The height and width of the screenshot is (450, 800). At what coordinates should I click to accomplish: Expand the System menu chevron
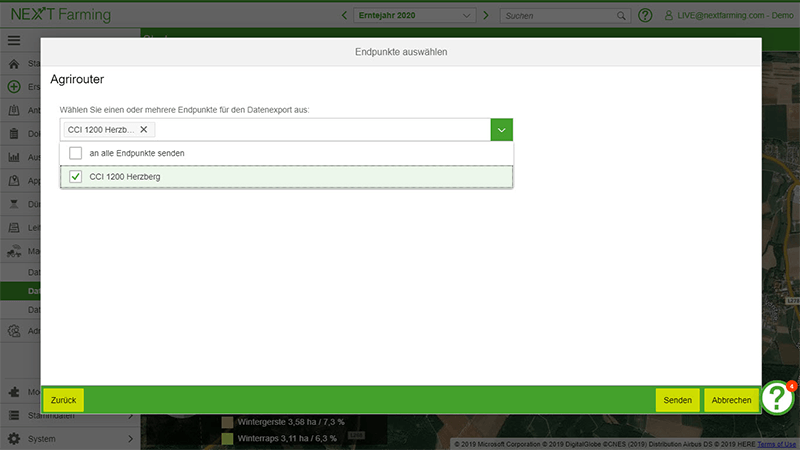click(x=130, y=439)
